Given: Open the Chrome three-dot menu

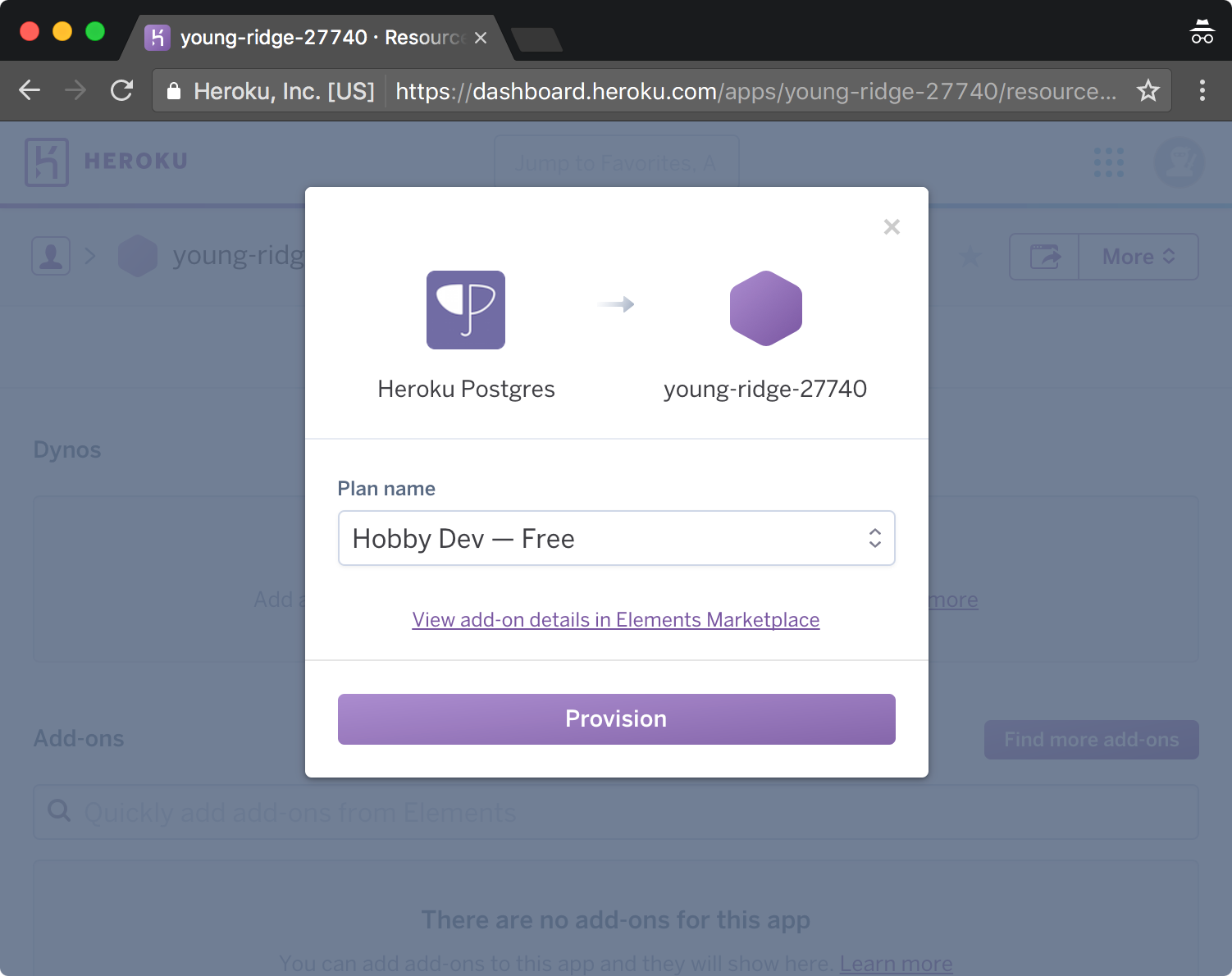Looking at the screenshot, I should point(1202,90).
